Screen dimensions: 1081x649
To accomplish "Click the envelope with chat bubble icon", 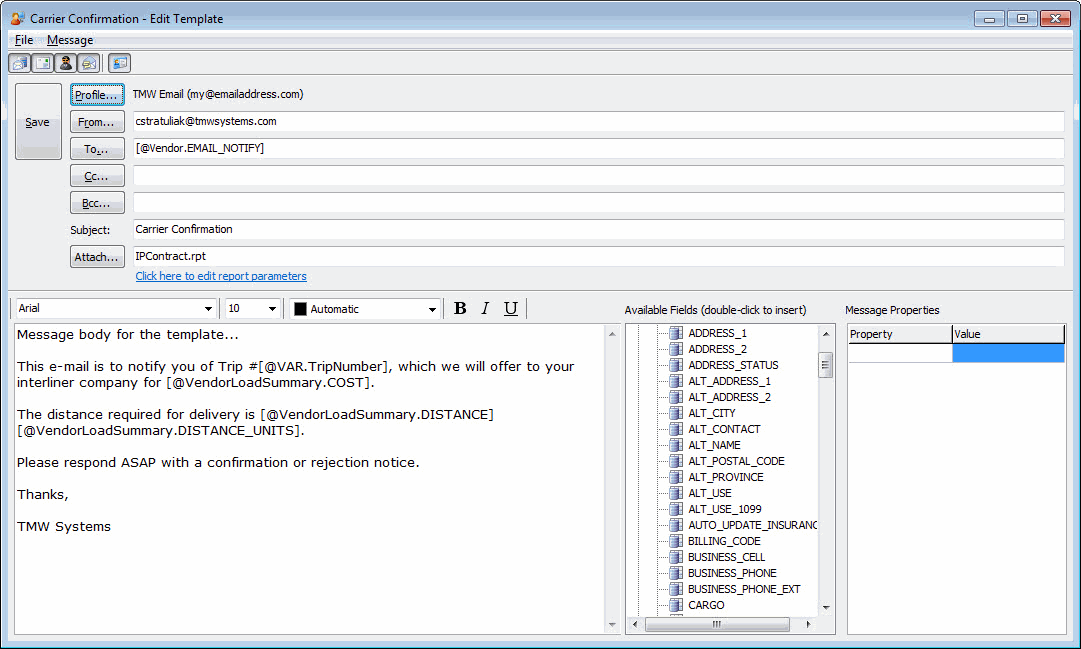I will (89, 63).
